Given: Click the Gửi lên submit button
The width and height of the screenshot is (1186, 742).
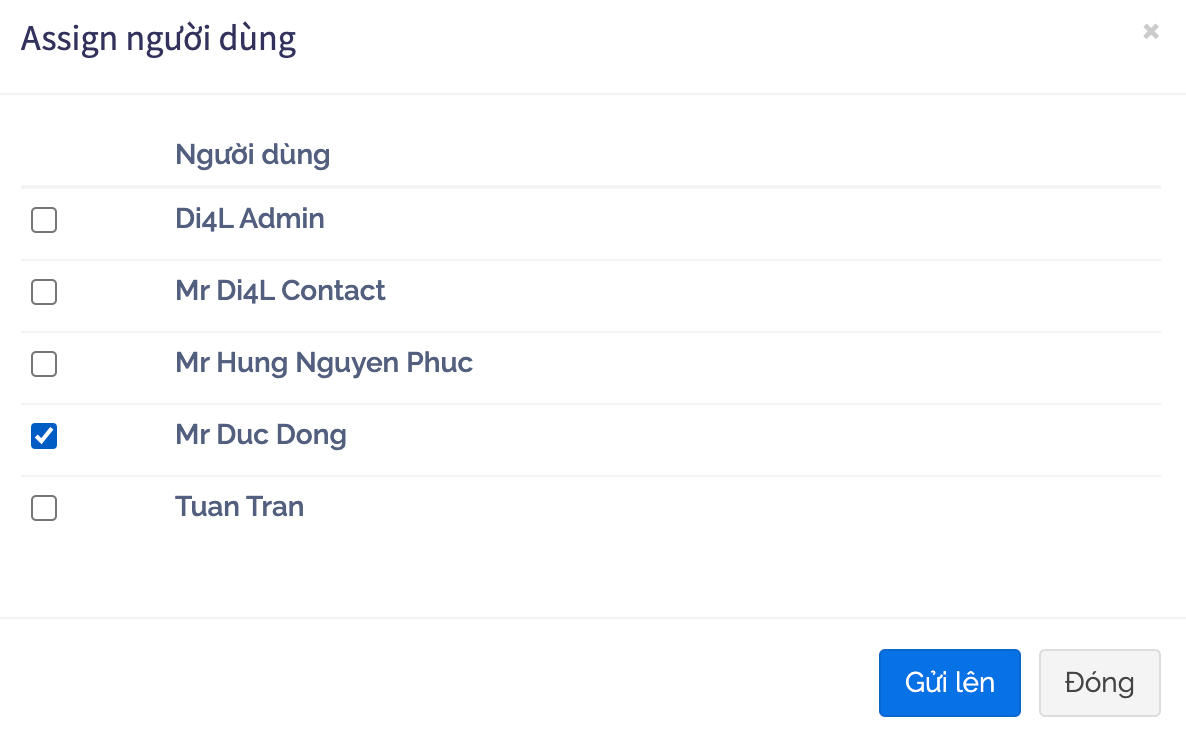Looking at the screenshot, I should point(949,683).
